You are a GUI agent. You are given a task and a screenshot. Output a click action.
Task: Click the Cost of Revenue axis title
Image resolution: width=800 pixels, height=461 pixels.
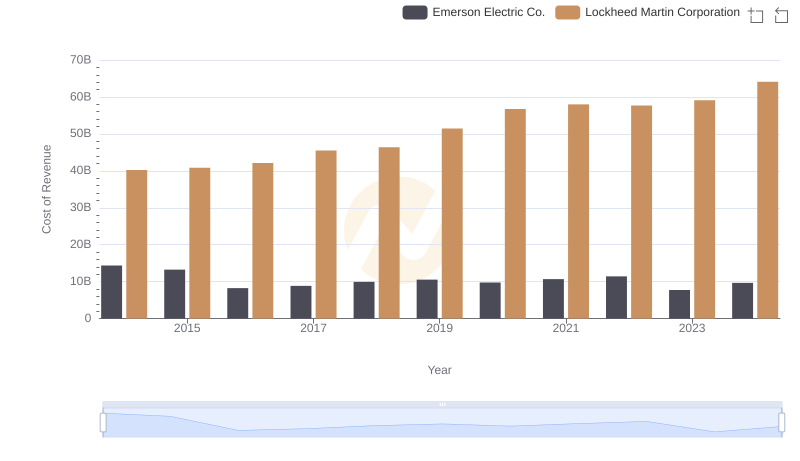46,189
